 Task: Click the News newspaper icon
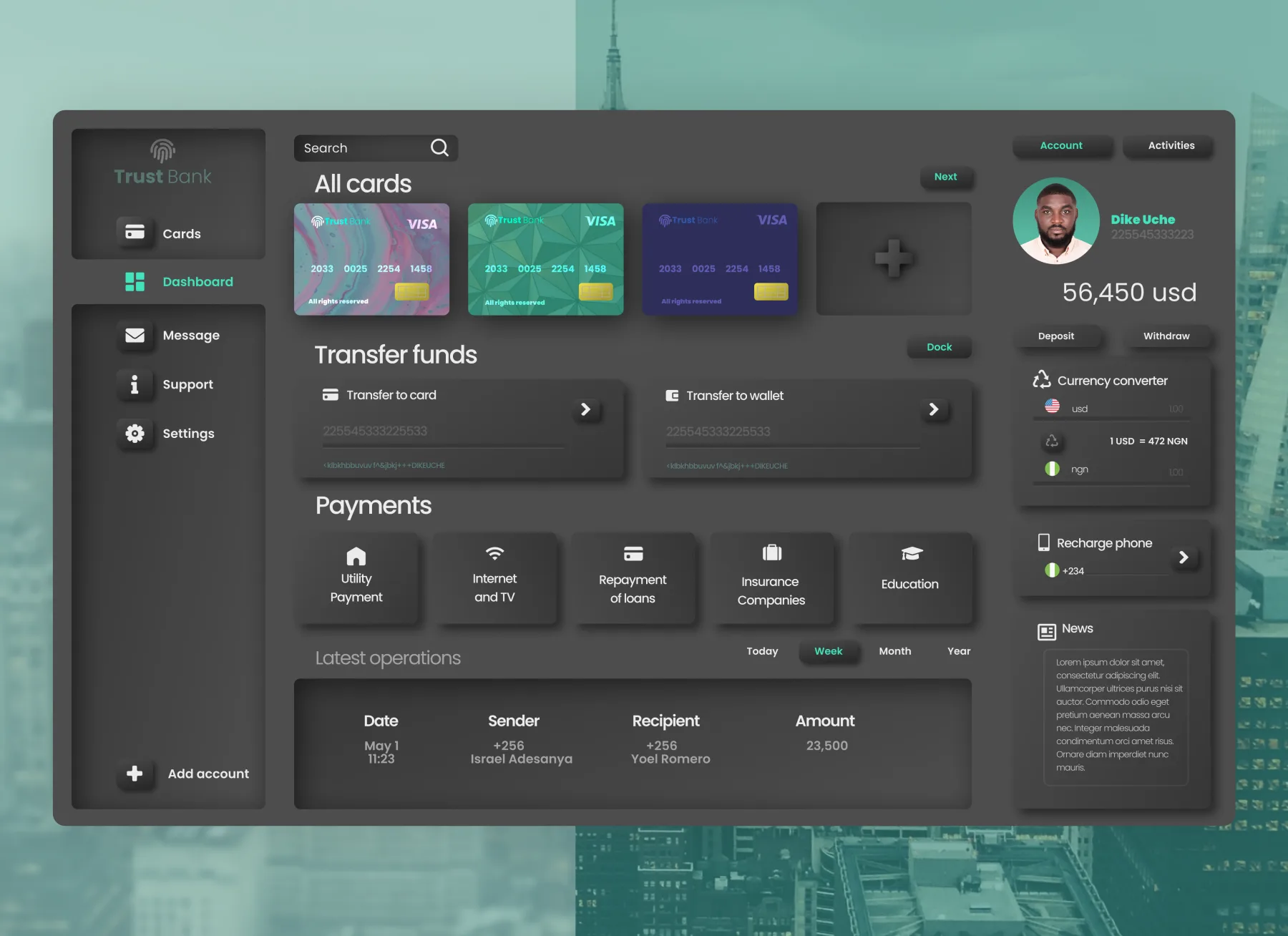click(1047, 631)
